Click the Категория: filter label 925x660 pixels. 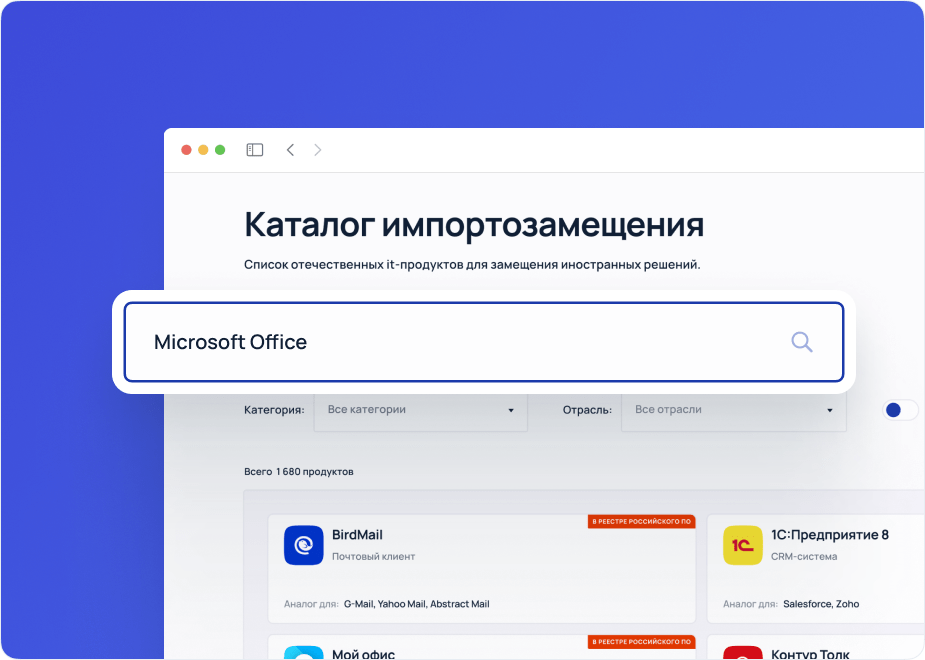[x=274, y=410]
